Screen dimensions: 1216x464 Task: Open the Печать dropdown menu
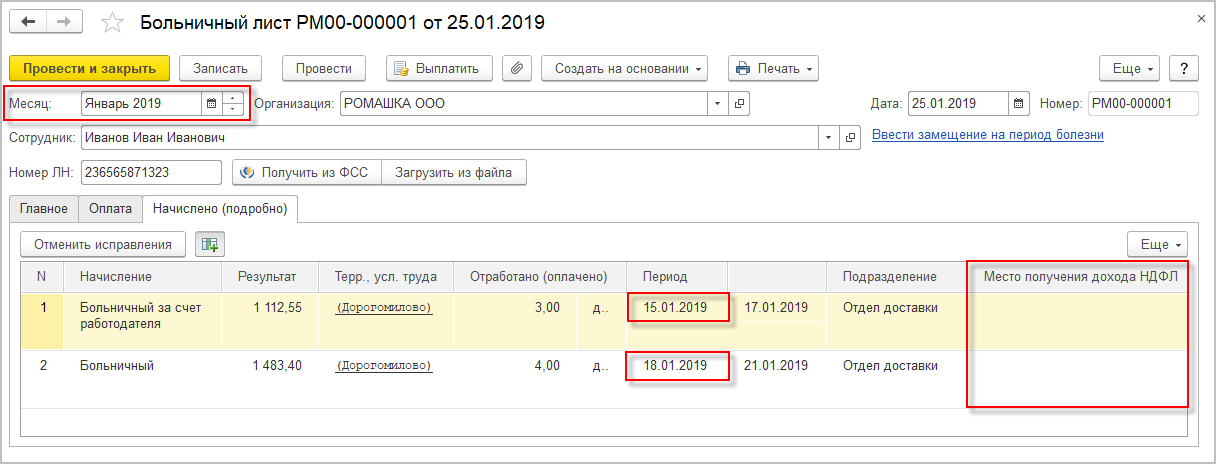[774, 68]
